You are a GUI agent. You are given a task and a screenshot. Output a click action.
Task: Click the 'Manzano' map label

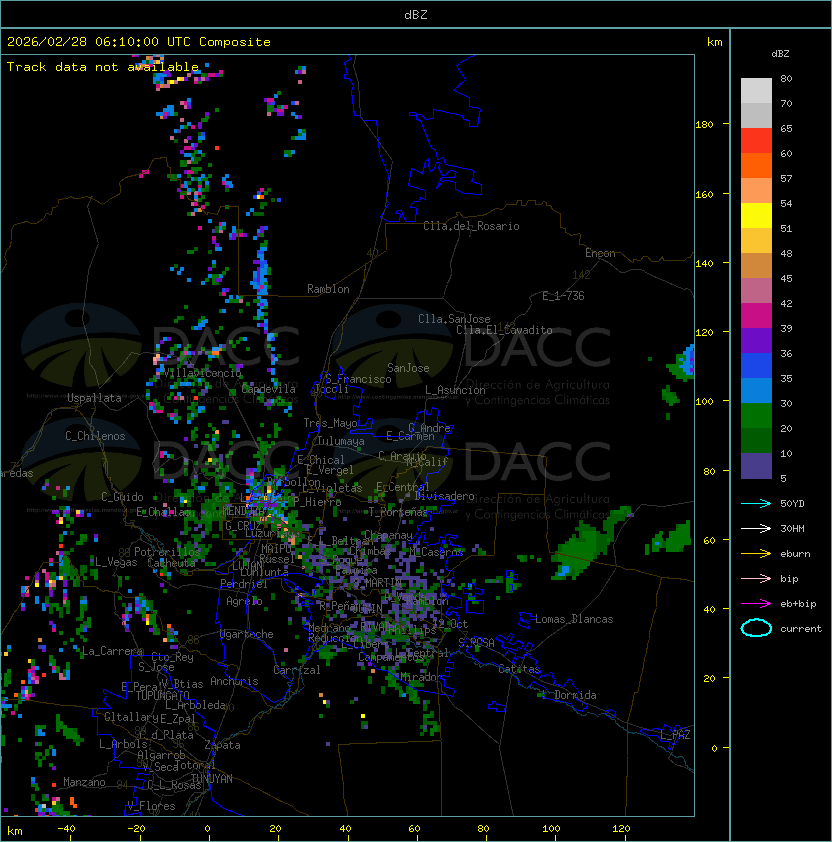[84, 782]
